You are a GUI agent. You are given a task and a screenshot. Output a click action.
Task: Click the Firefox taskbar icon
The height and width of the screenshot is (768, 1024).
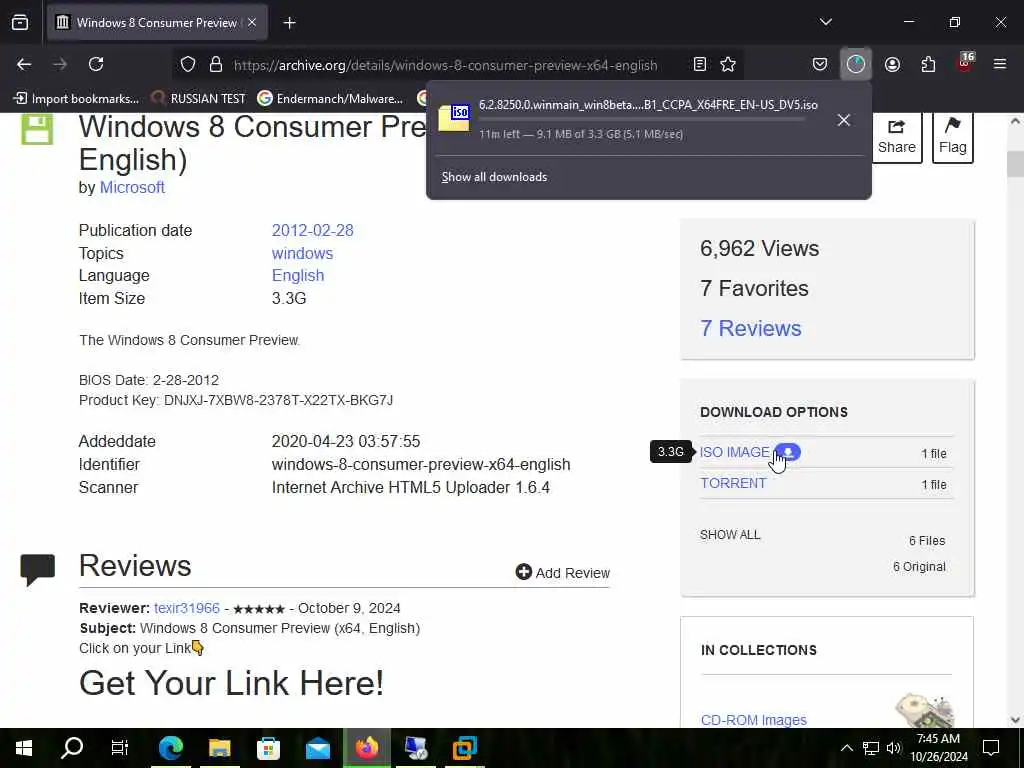[367, 748]
